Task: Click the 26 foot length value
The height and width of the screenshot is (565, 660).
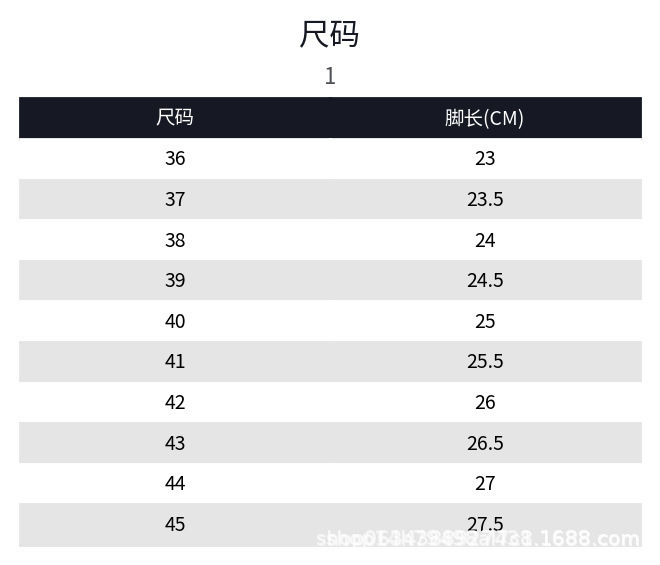Action: 485,402
